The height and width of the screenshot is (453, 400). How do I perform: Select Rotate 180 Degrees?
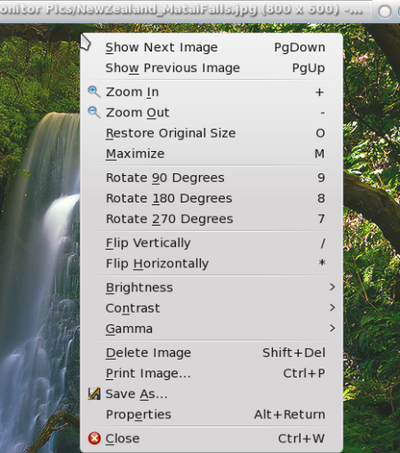click(x=211, y=198)
